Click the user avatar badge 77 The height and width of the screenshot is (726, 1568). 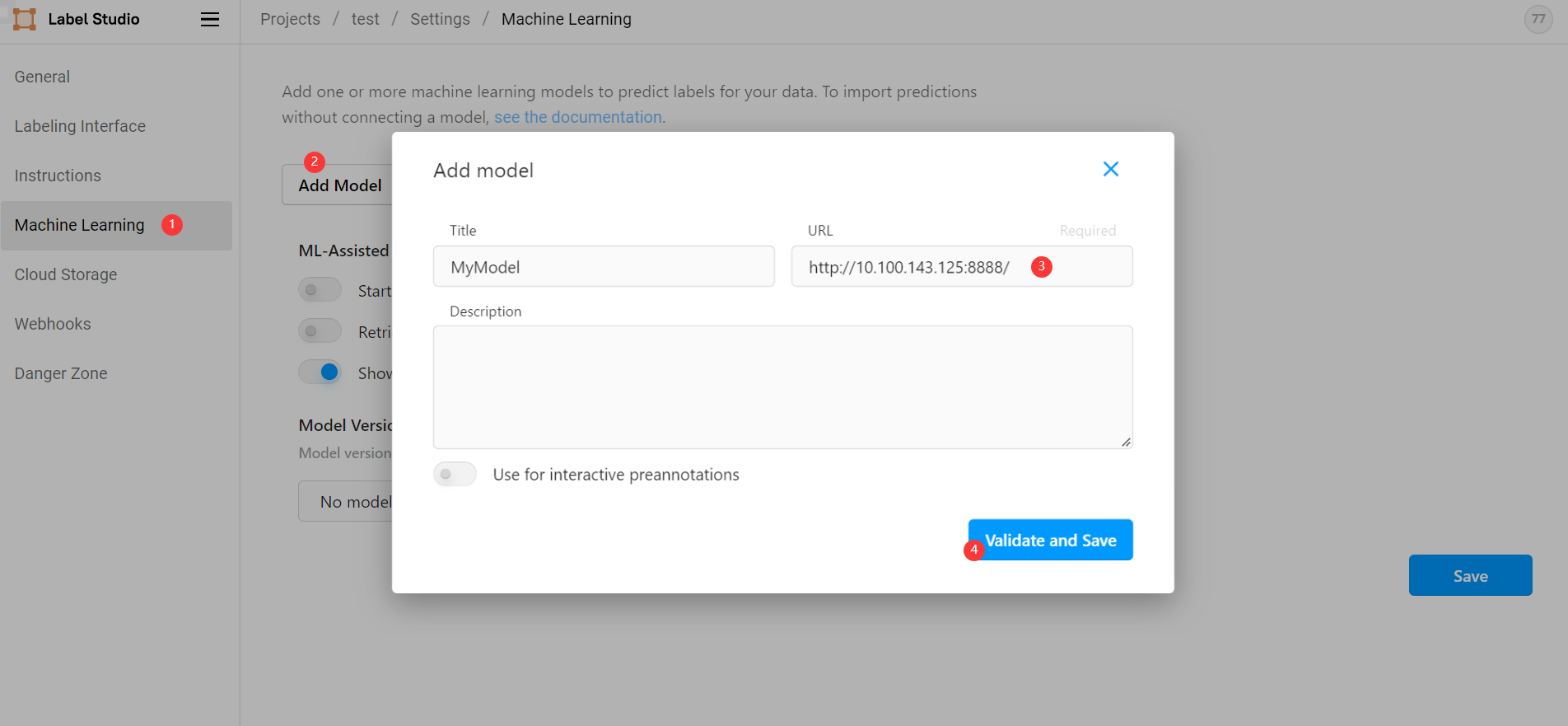pyautogui.click(x=1538, y=19)
